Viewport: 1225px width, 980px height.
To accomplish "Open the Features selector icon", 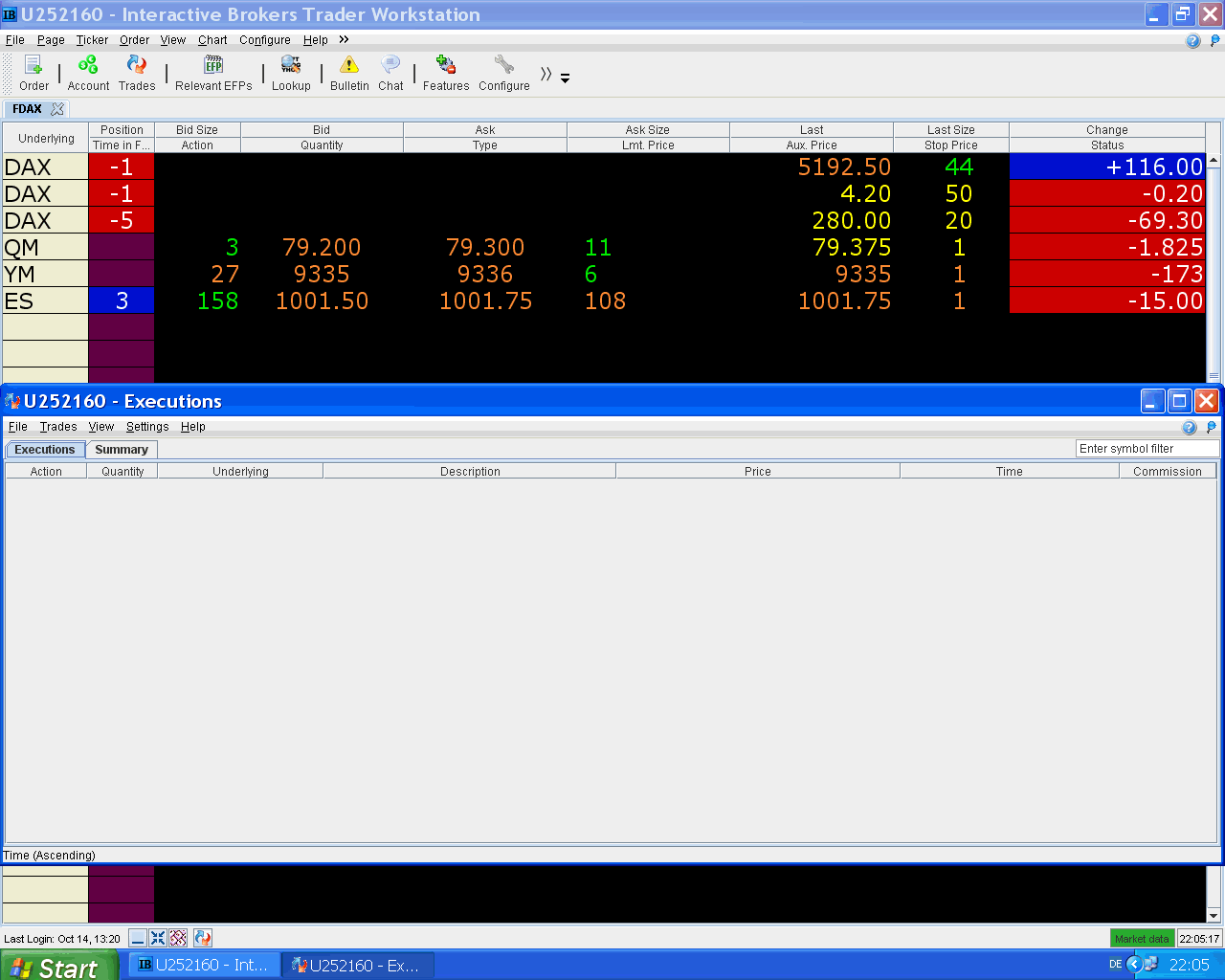I will [446, 73].
